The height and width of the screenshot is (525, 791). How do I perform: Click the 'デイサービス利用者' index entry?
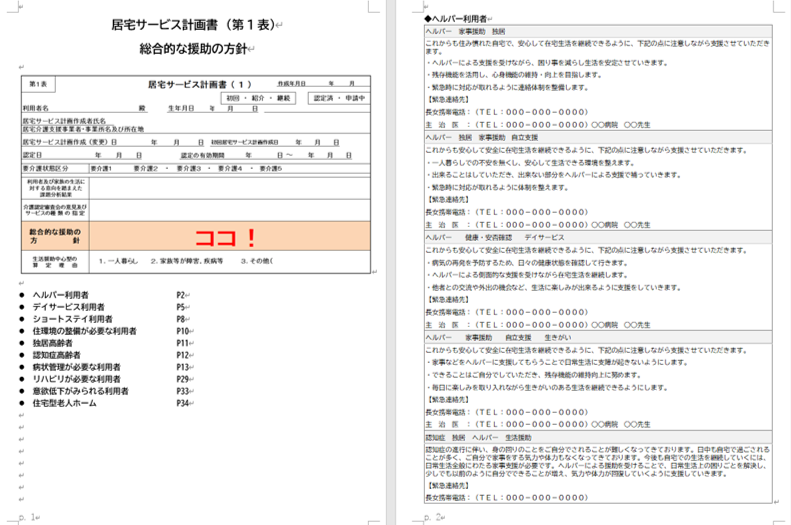pyautogui.click(x=69, y=307)
